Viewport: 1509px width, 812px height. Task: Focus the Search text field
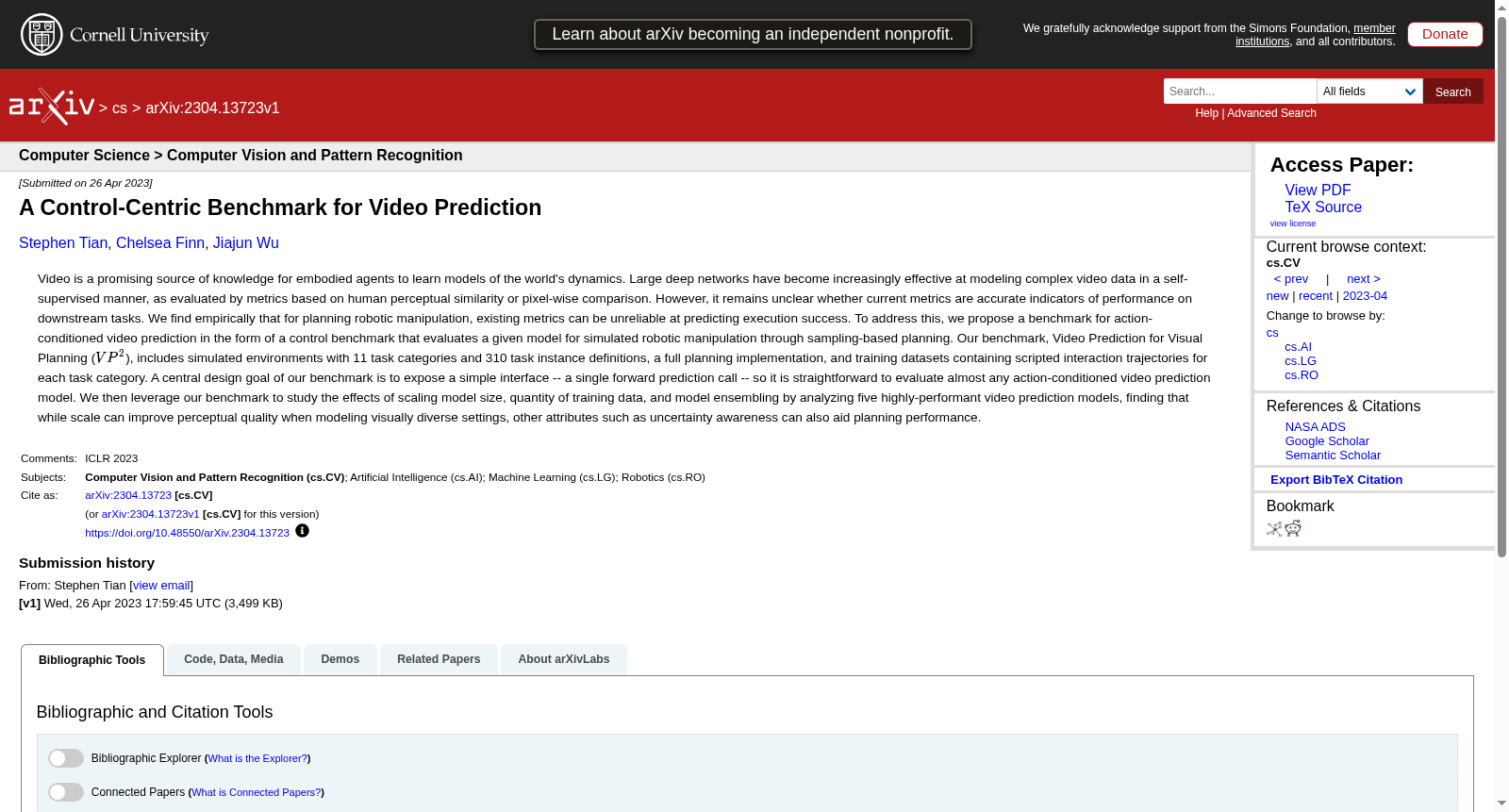pos(1240,91)
